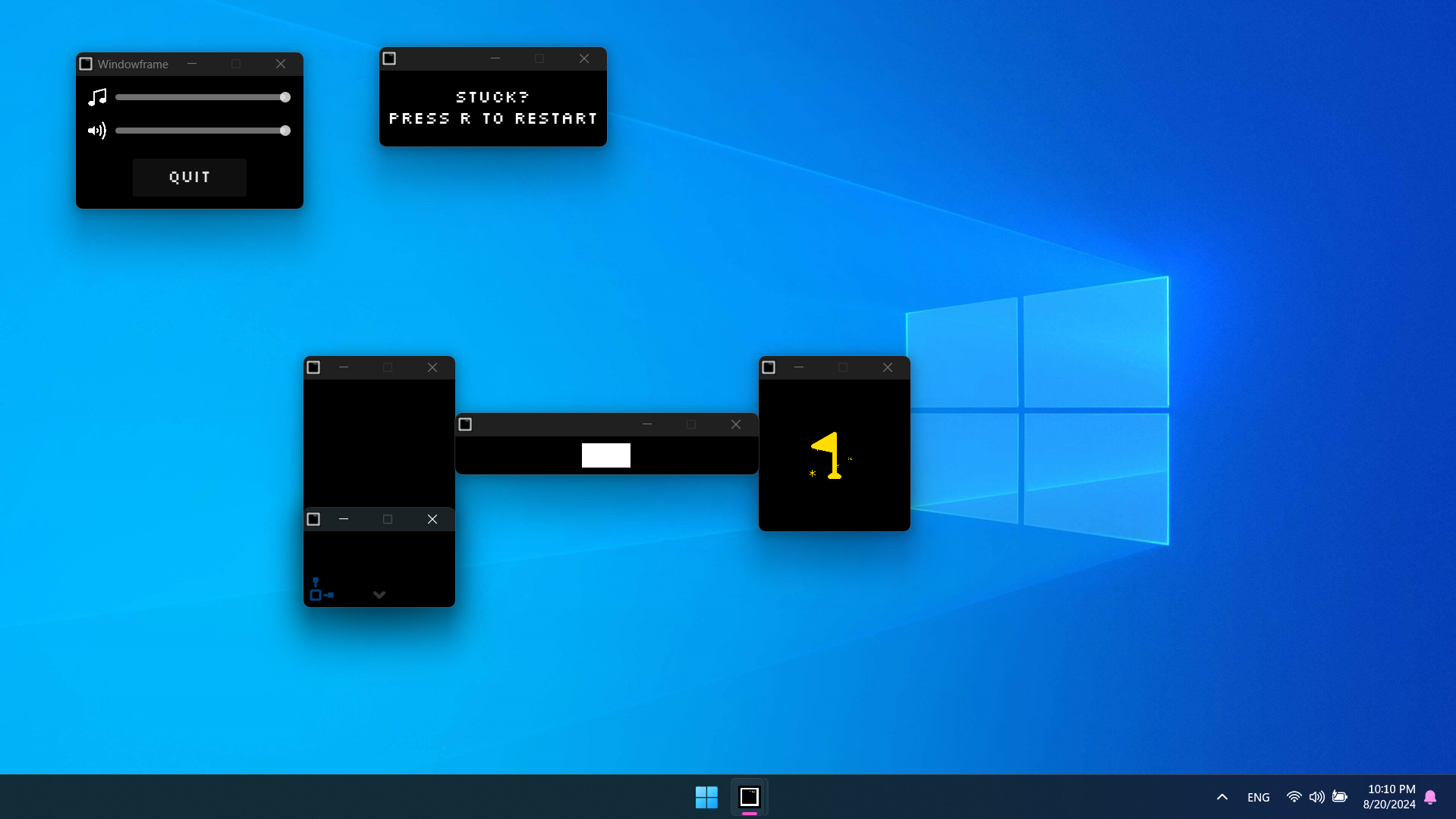Click the music note icon
This screenshot has width=1456, height=819.
97,97
